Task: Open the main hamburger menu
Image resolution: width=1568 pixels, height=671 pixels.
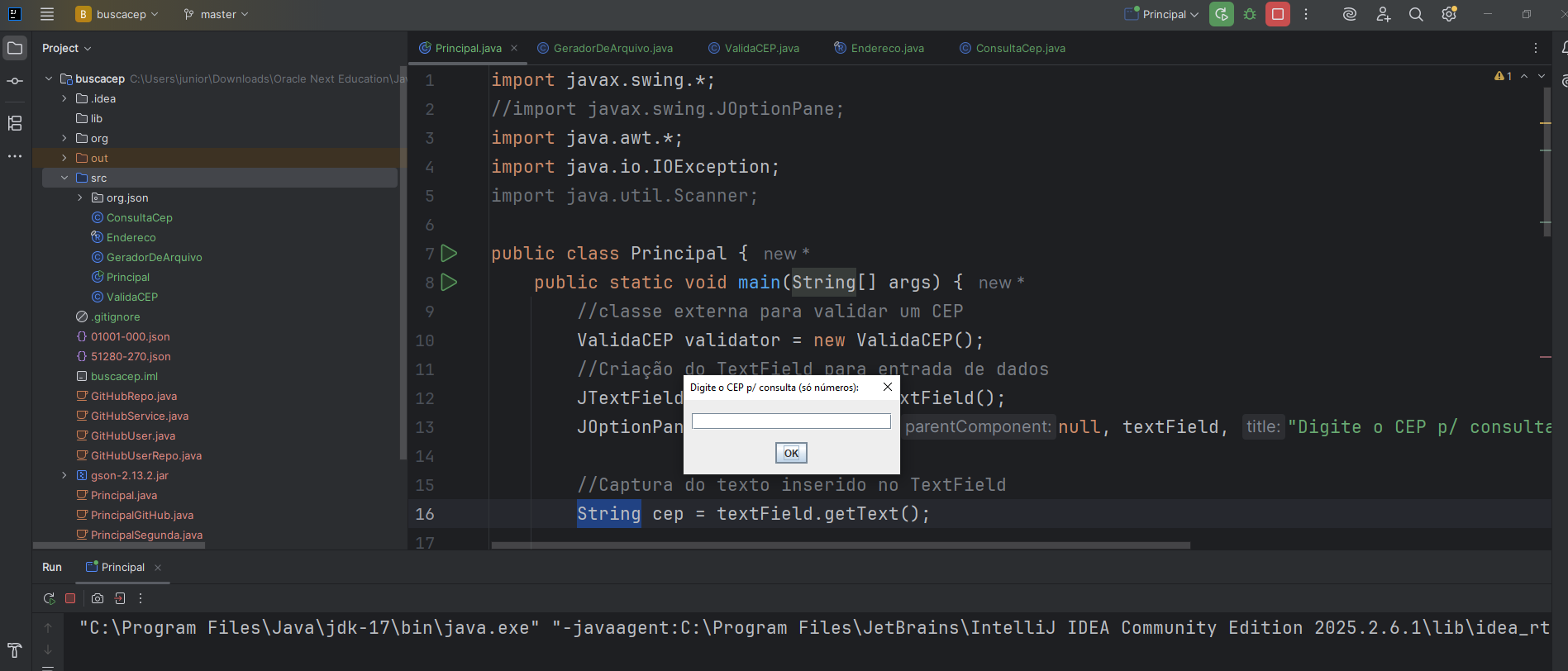Action: (47, 14)
